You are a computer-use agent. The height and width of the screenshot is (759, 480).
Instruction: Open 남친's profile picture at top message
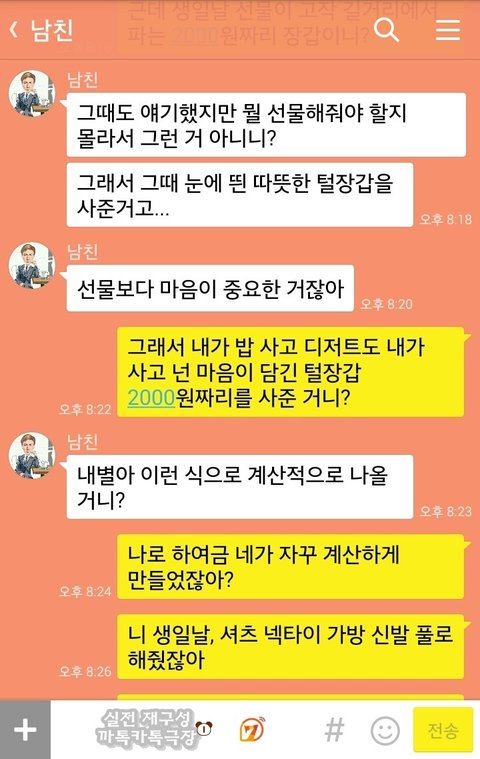pos(32,93)
